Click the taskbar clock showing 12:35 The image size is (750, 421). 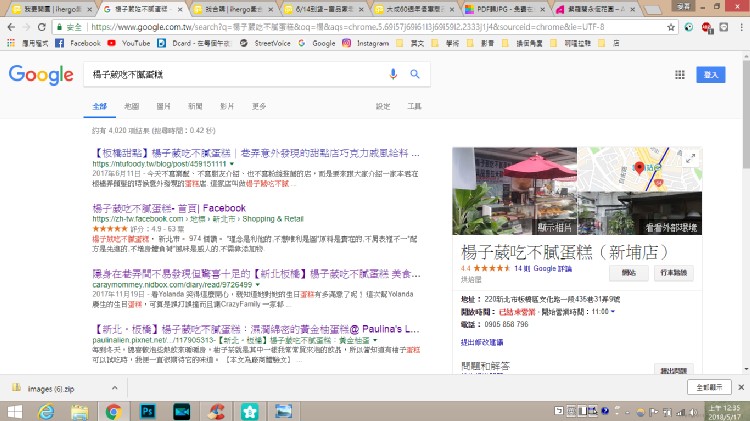pos(724,412)
